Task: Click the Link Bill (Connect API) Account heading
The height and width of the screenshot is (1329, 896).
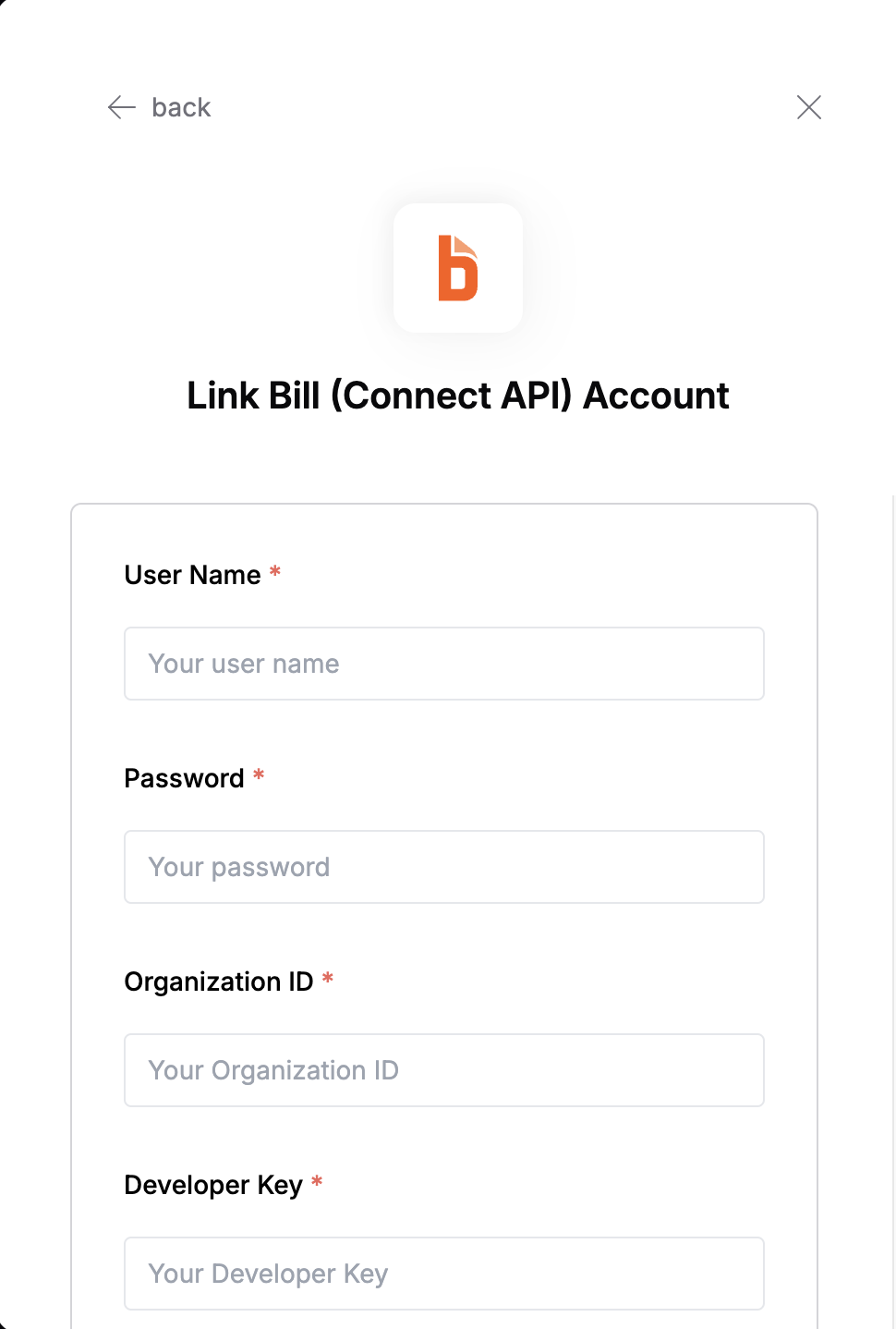Action: tap(458, 396)
